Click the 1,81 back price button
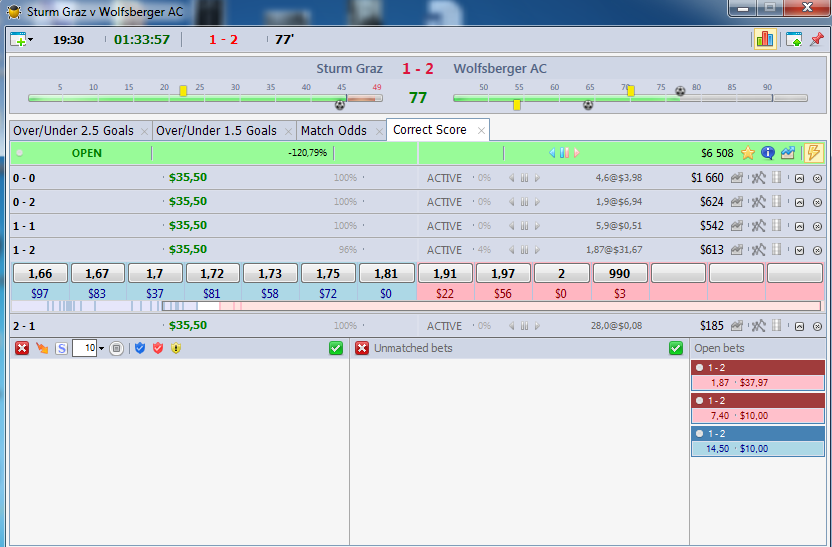 [x=386, y=274]
